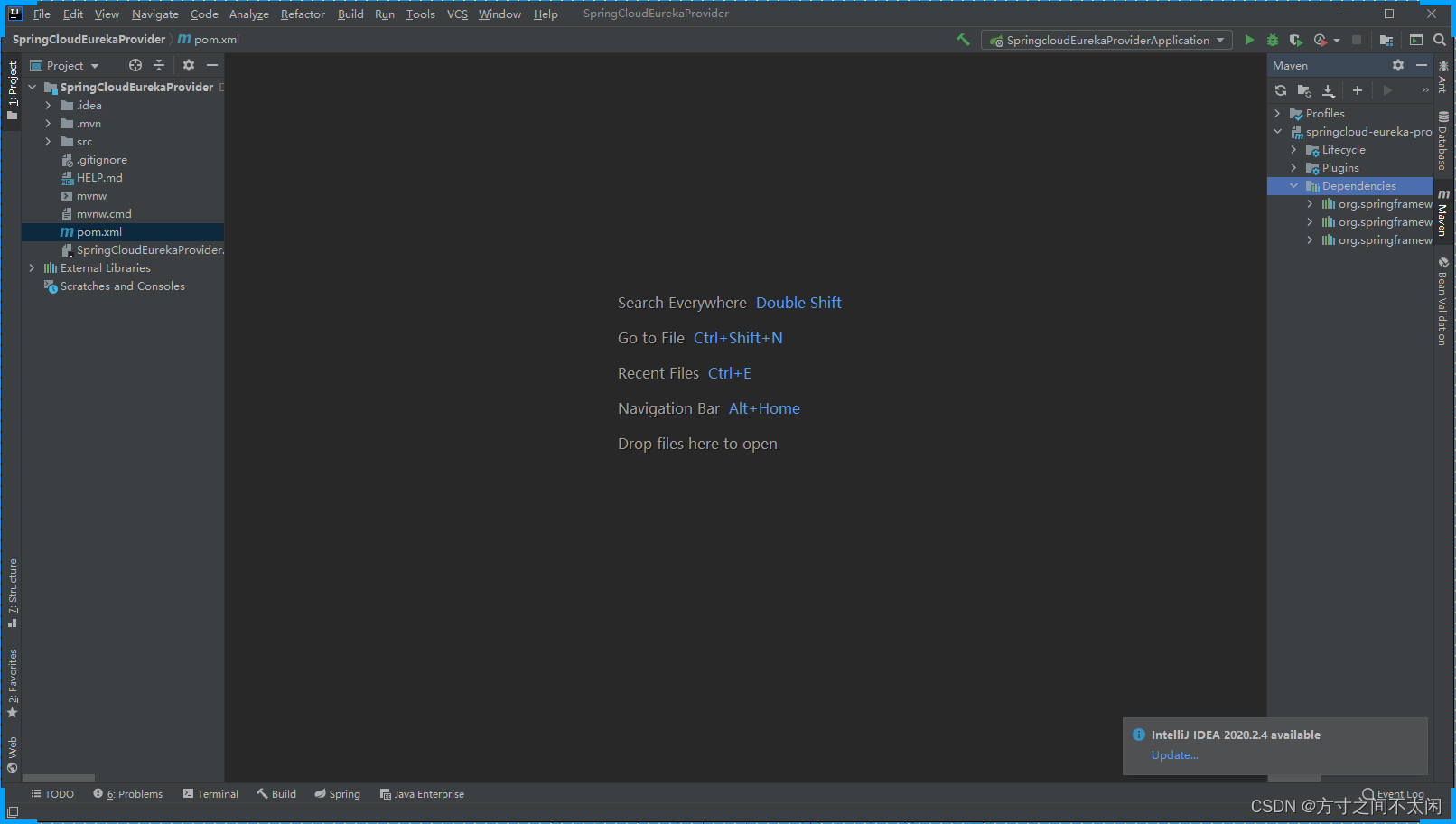
Task: Toggle the Problems tool window
Action: pos(128,794)
